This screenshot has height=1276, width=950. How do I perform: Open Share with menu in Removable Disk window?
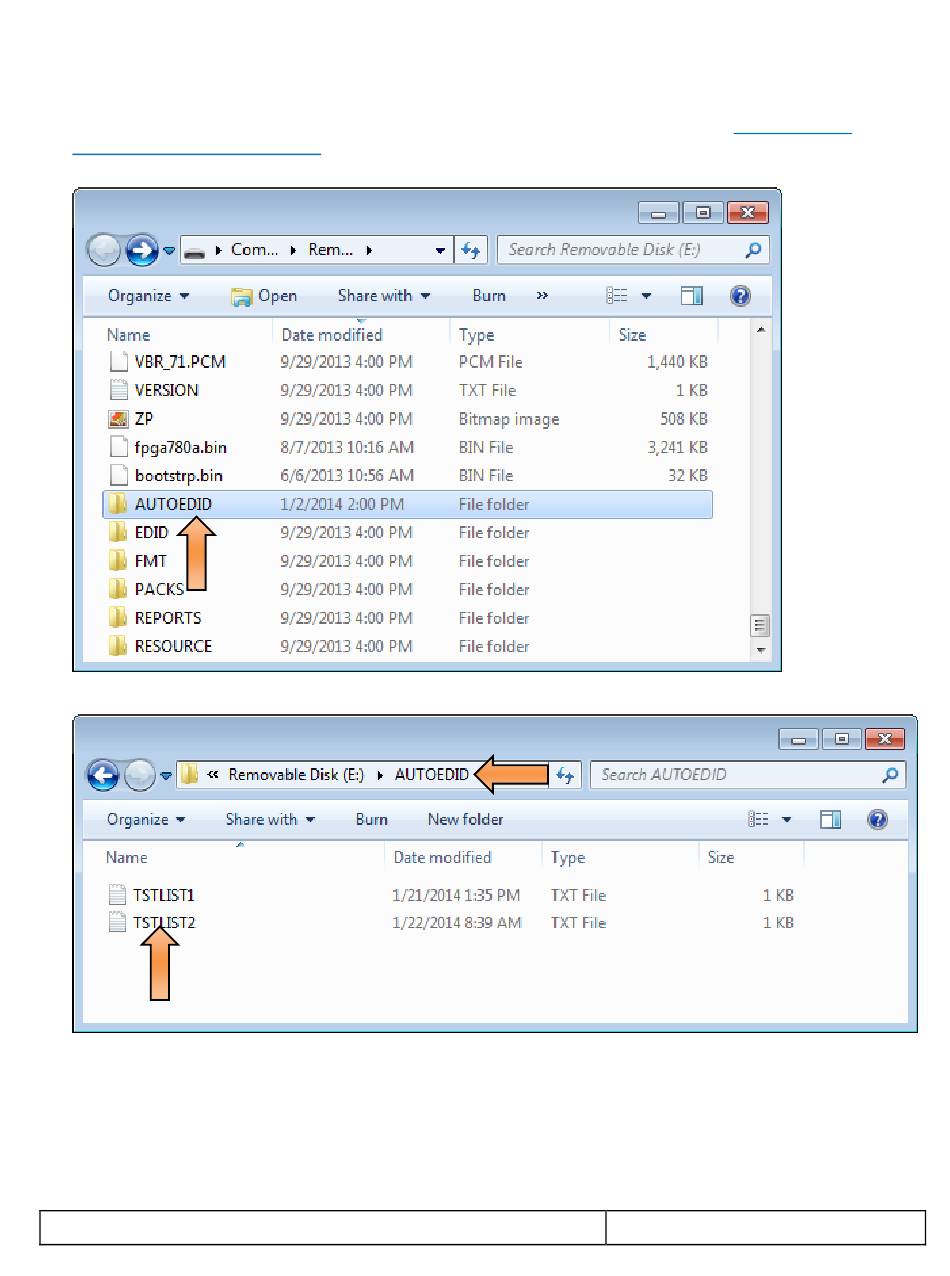[x=384, y=296]
